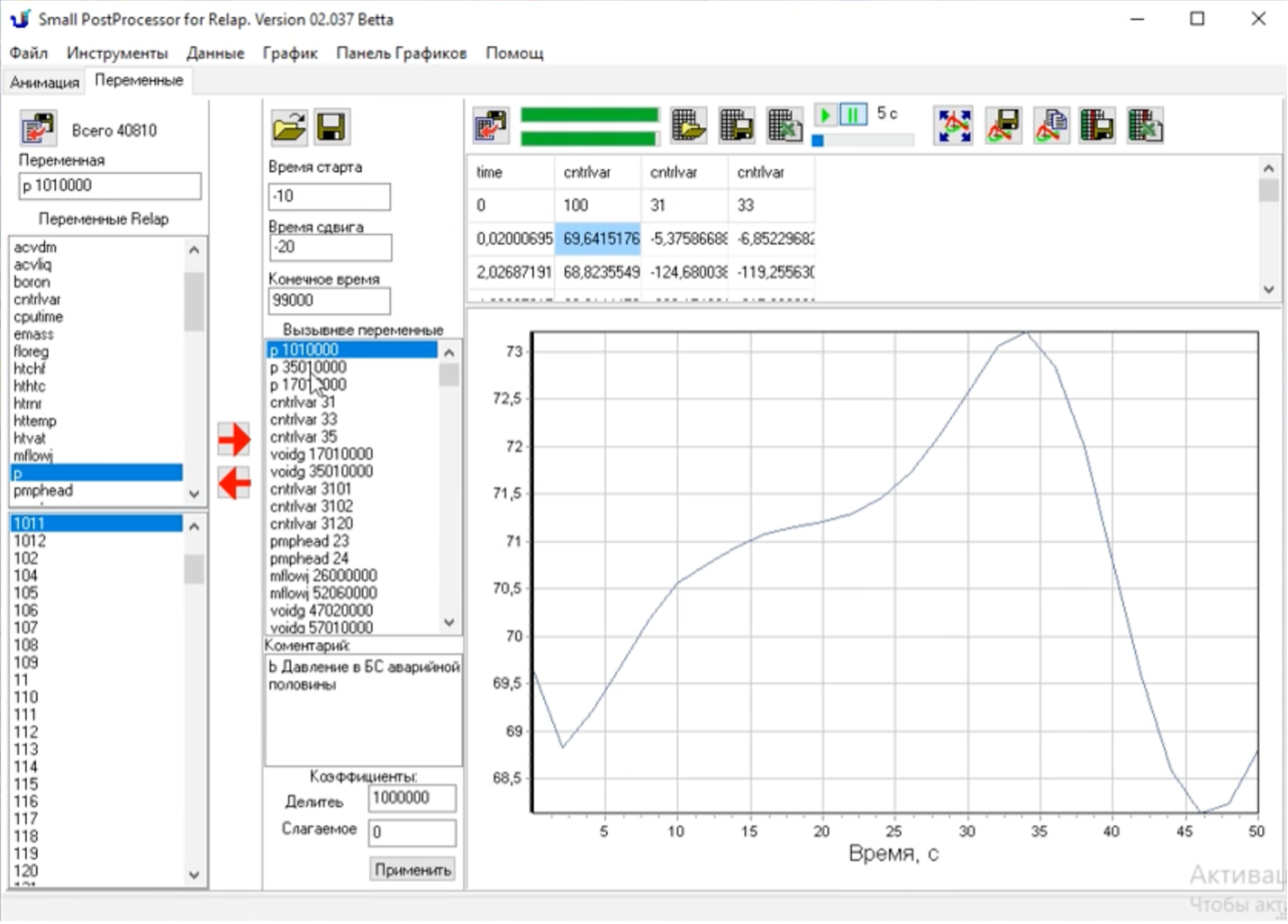The width and height of the screenshot is (1288, 924).
Task: Start playback with green play button
Action: (824, 114)
